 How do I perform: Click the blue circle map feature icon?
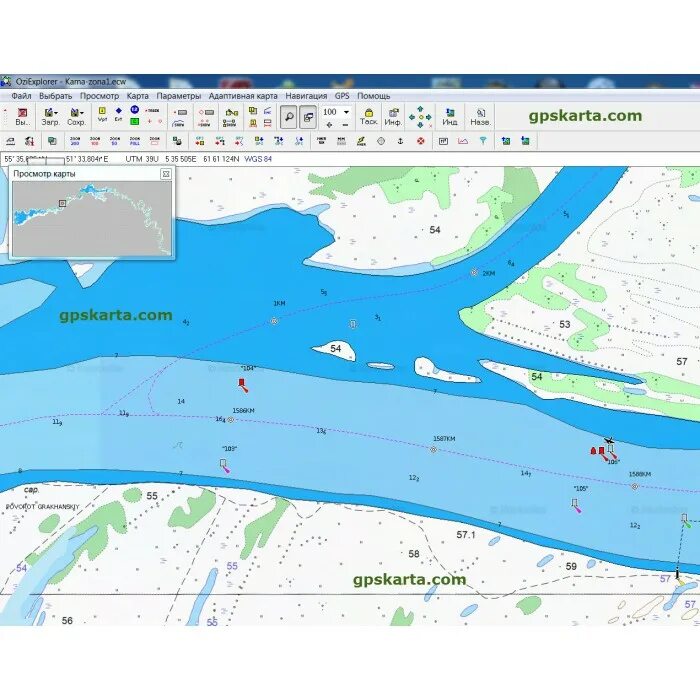point(134,110)
